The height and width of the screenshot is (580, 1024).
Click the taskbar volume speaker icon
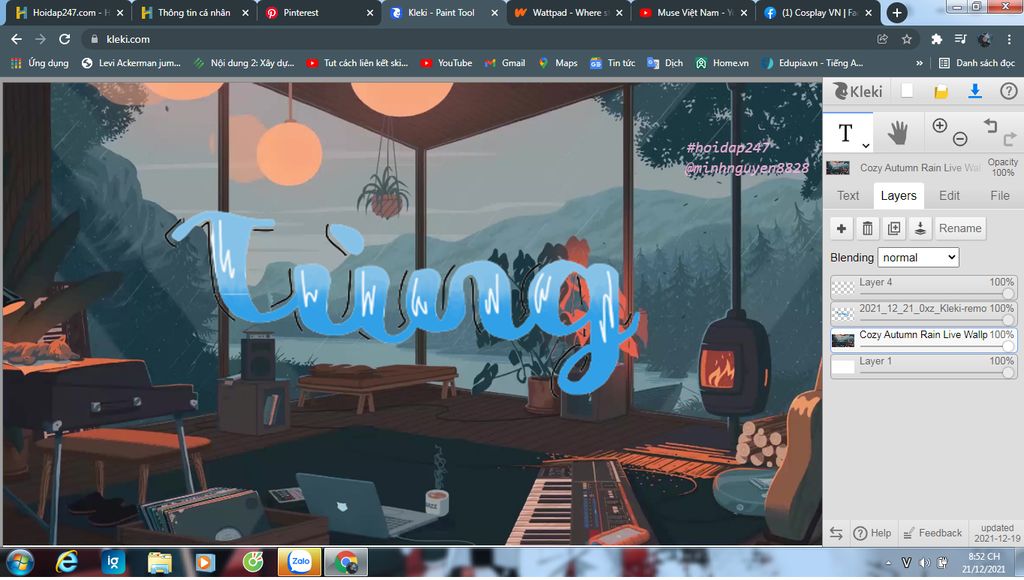point(924,562)
